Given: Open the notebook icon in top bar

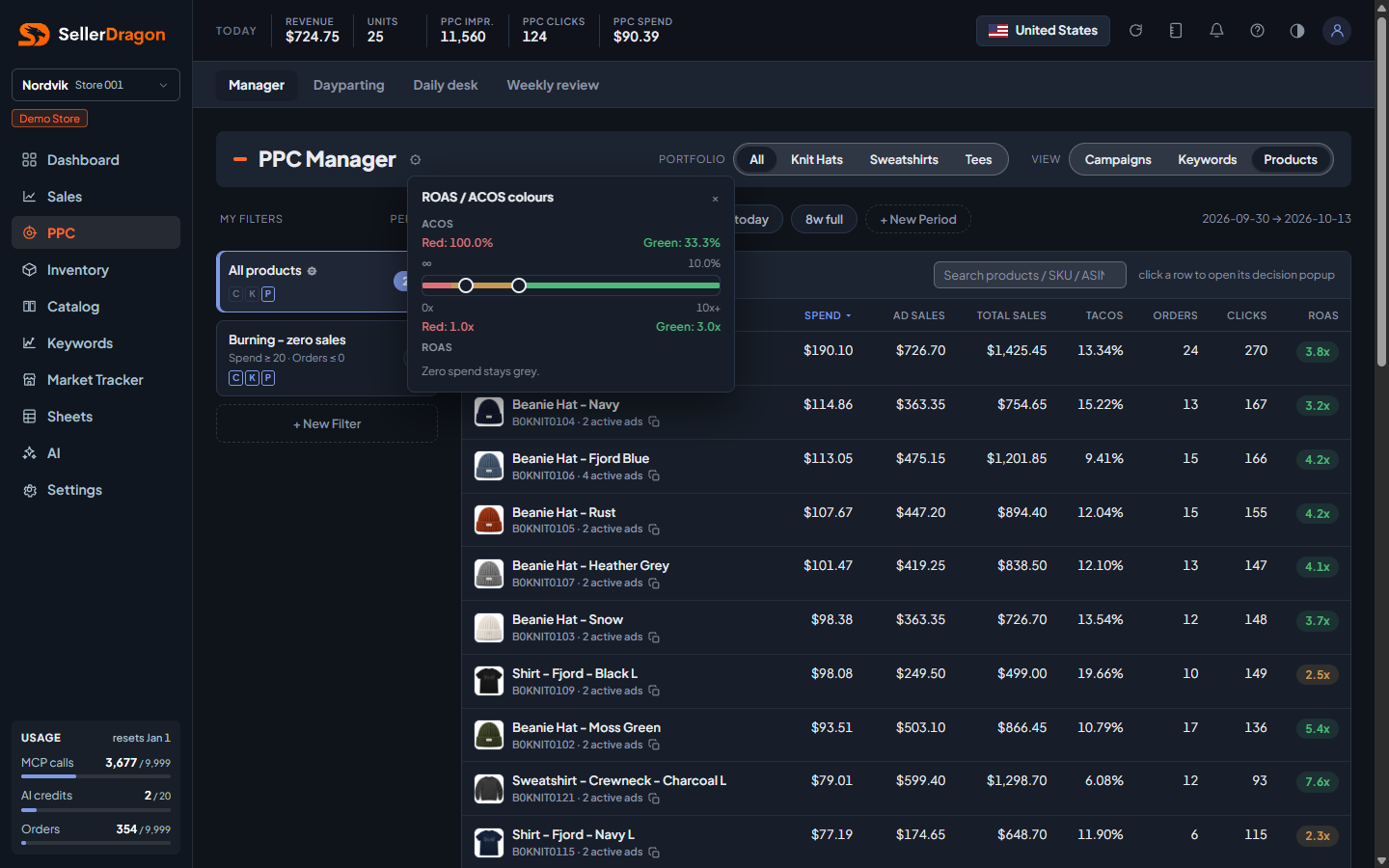Looking at the screenshot, I should pyautogui.click(x=1176, y=31).
